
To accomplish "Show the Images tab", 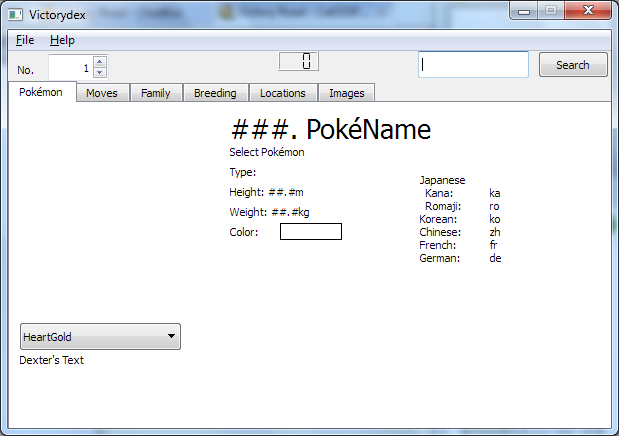I will coord(346,93).
